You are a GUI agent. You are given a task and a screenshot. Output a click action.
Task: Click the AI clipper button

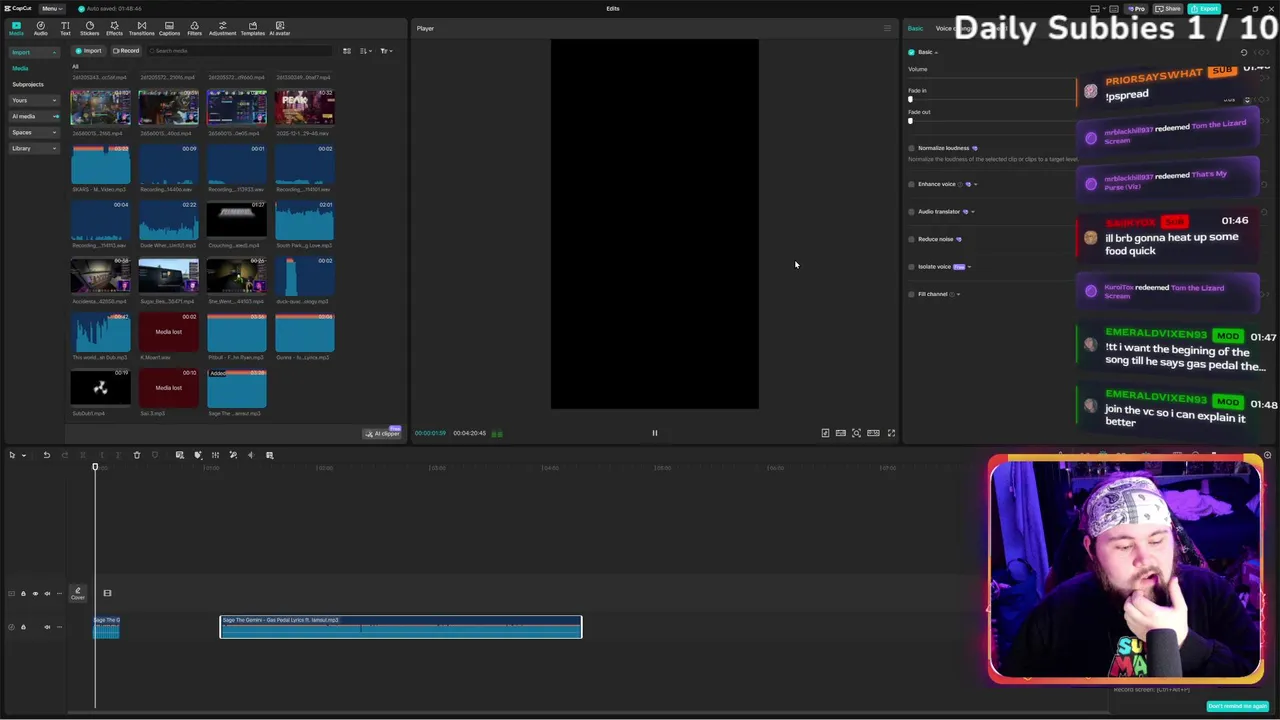pos(382,433)
